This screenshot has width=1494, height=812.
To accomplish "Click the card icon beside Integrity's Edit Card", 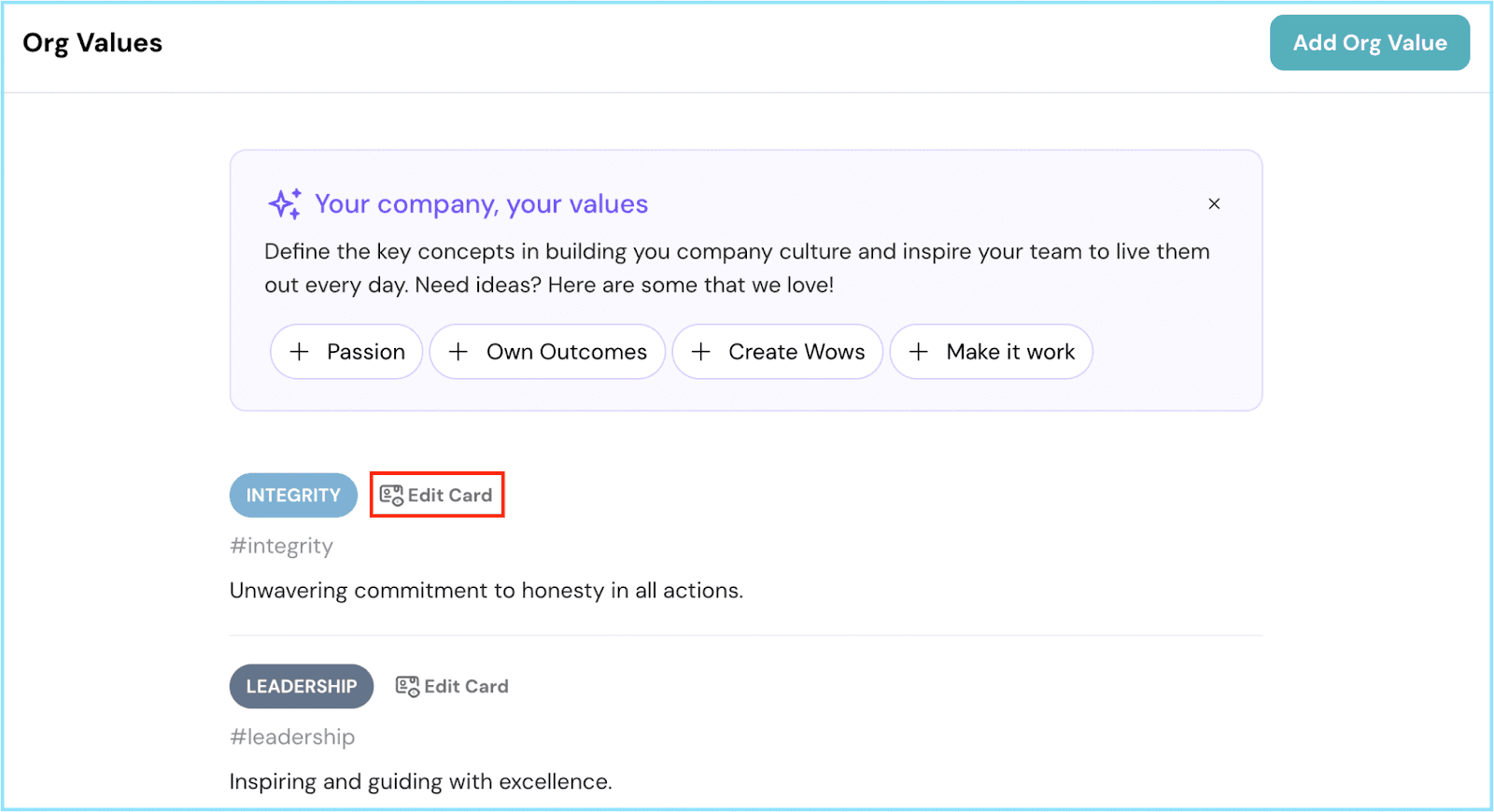I will pyautogui.click(x=391, y=496).
